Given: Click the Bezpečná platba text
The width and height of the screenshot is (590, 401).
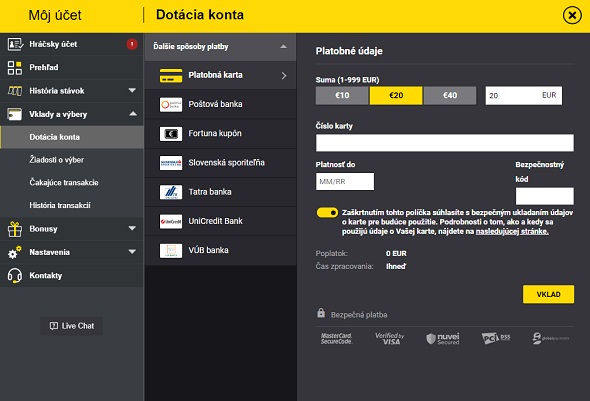Looking at the screenshot, I should point(359,315).
